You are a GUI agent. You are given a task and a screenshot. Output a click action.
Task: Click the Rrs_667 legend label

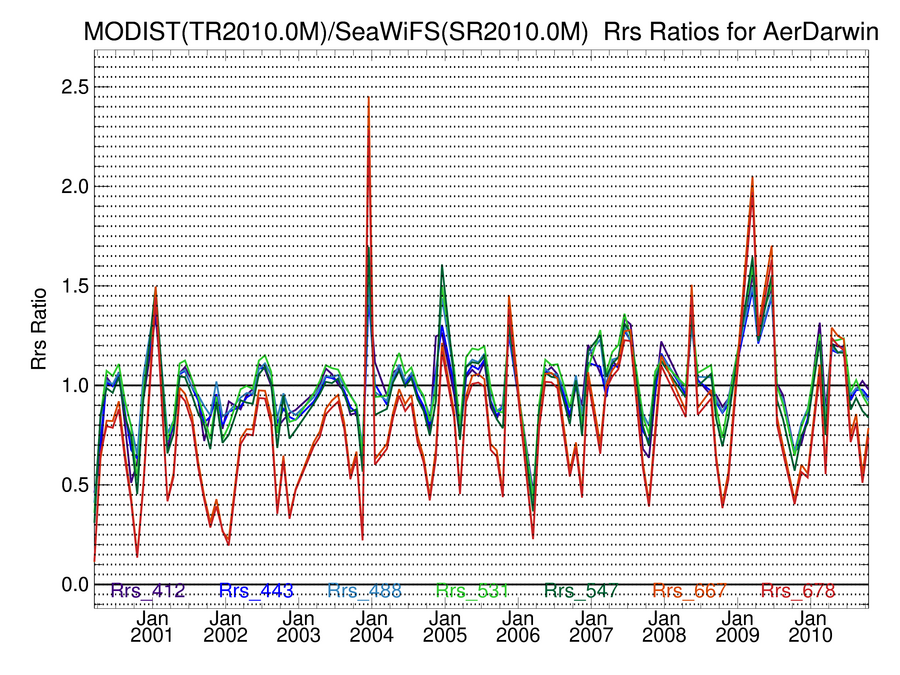tap(689, 591)
